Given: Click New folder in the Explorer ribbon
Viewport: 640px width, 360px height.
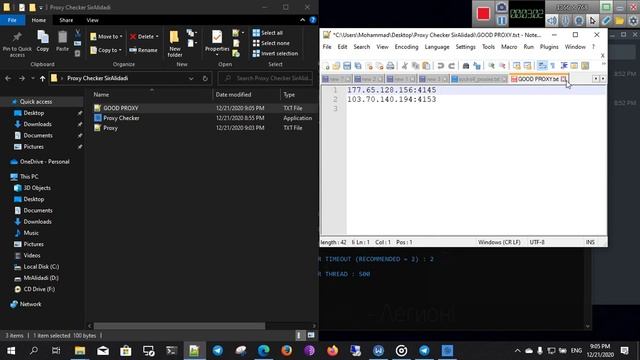Looking at the screenshot, I should (x=175, y=44).
